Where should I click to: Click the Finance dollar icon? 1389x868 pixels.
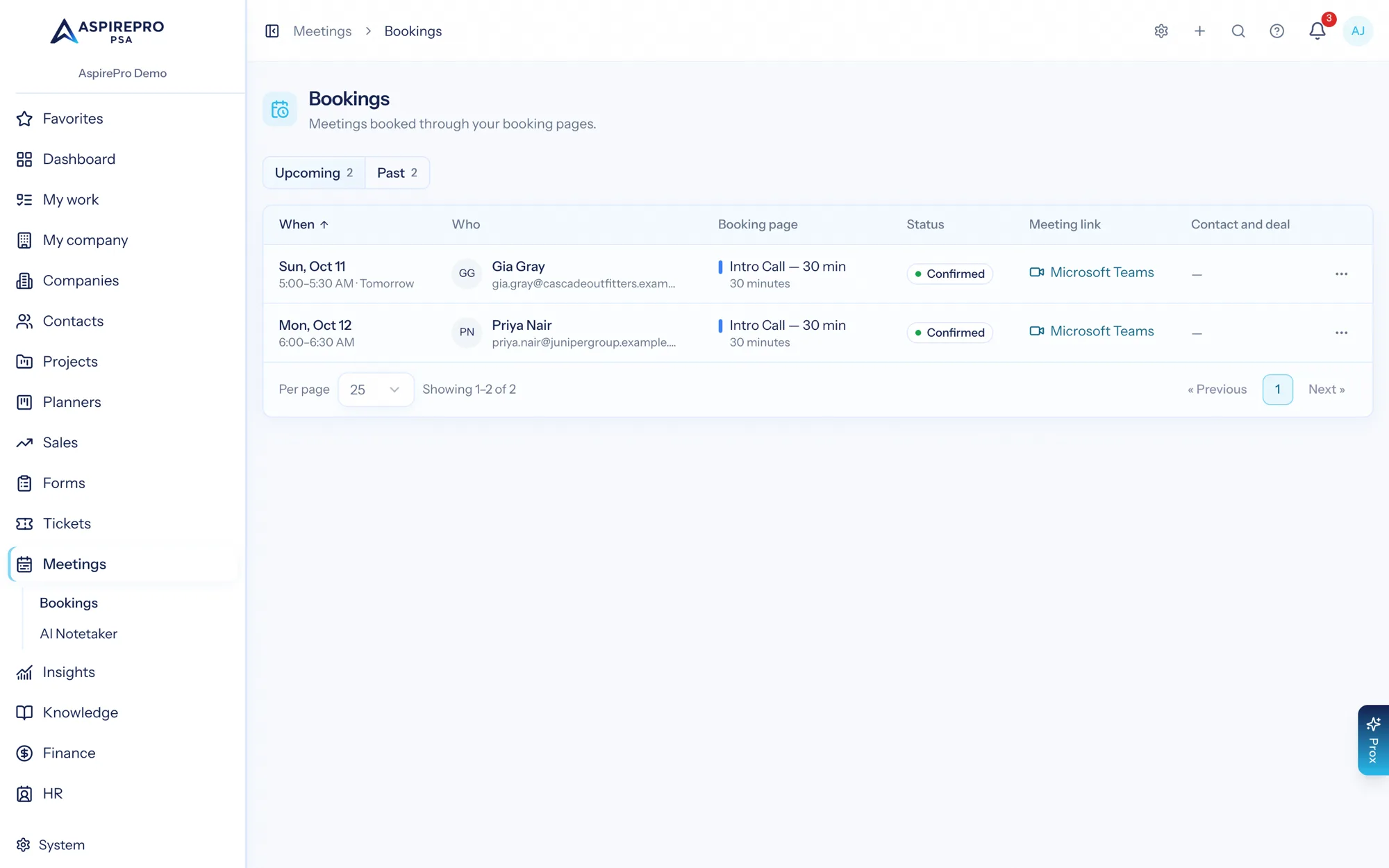pos(24,753)
